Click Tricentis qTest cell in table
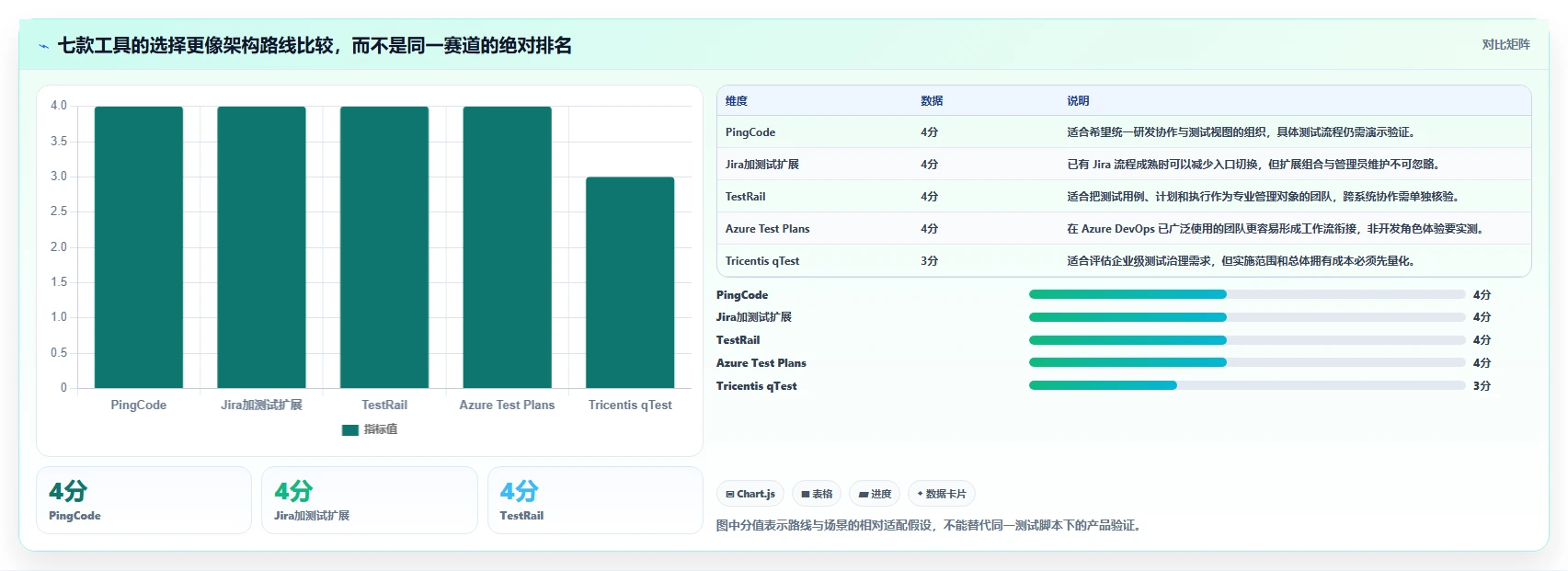The width and height of the screenshot is (1568, 571). pyautogui.click(x=762, y=261)
